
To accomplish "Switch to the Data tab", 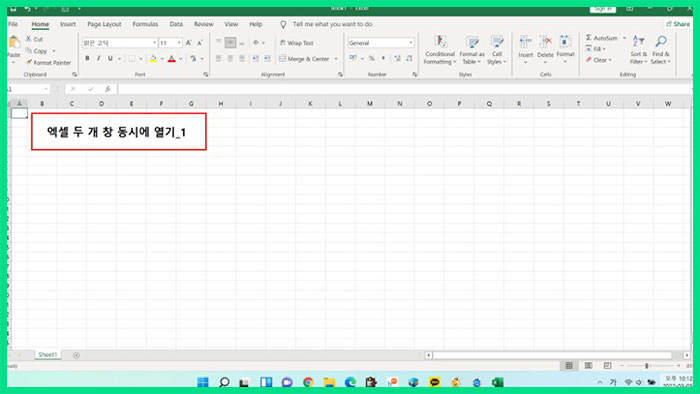I will [x=176, y=24].
